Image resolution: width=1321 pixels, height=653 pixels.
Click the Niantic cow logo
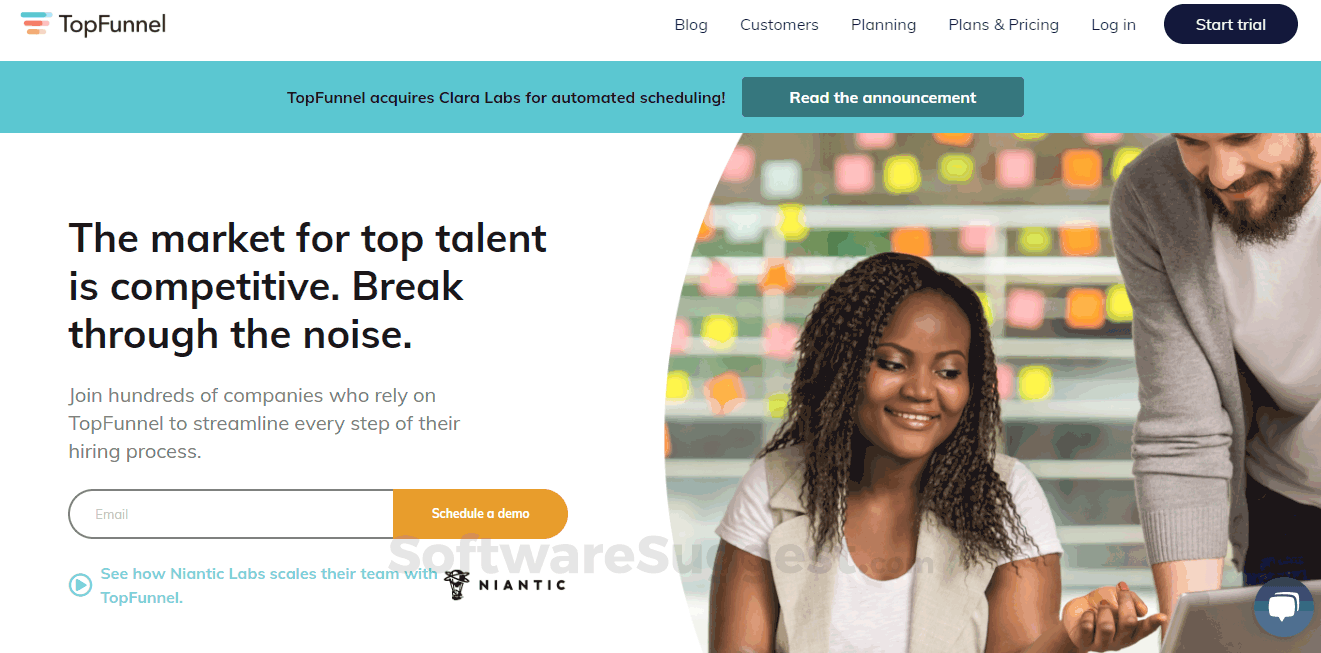pyautogui.click(x=455, y=584)
